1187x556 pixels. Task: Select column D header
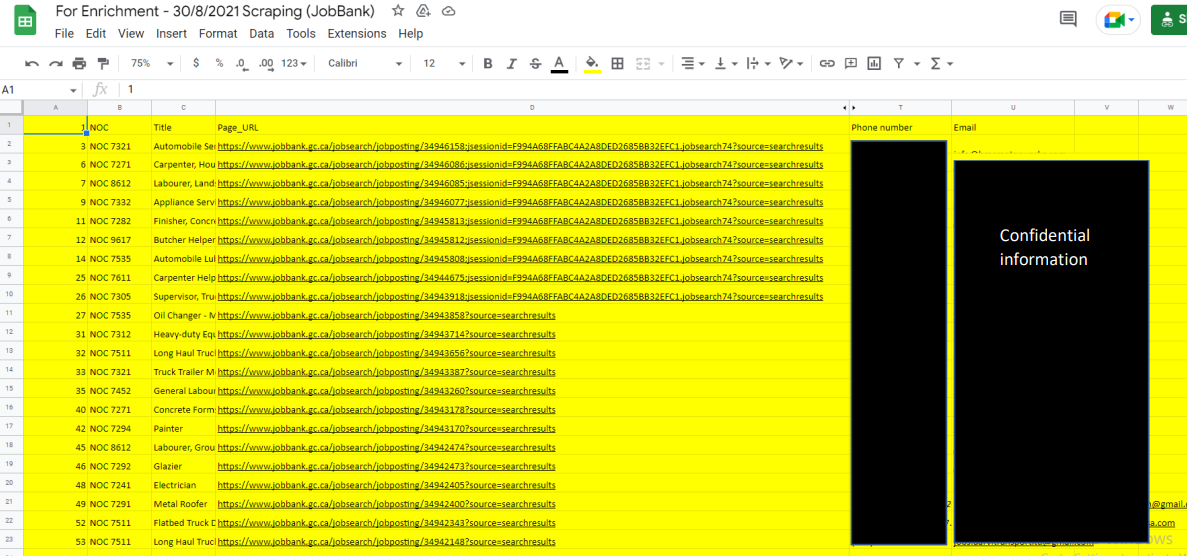click(x=531, y=108)
